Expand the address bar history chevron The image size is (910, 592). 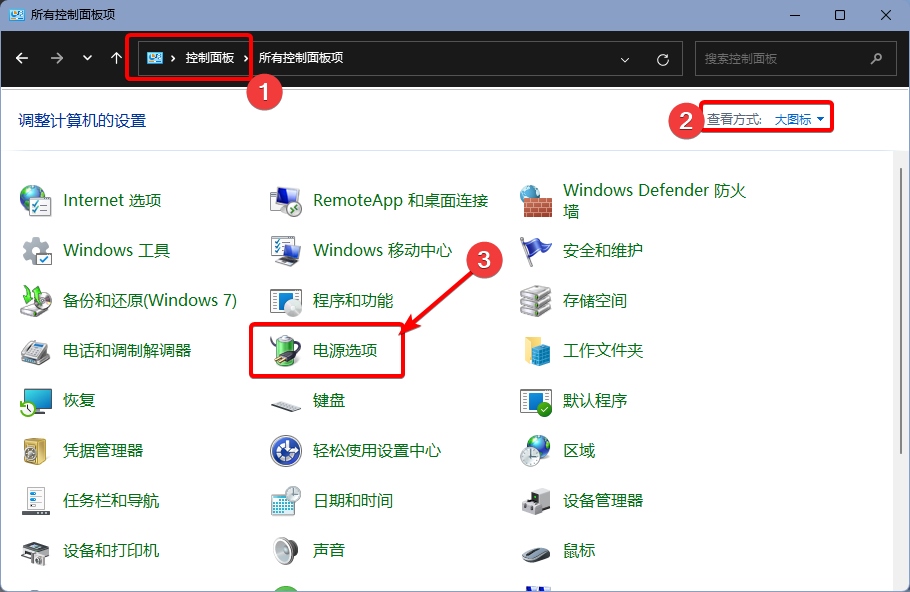click(x=625, y=59)
